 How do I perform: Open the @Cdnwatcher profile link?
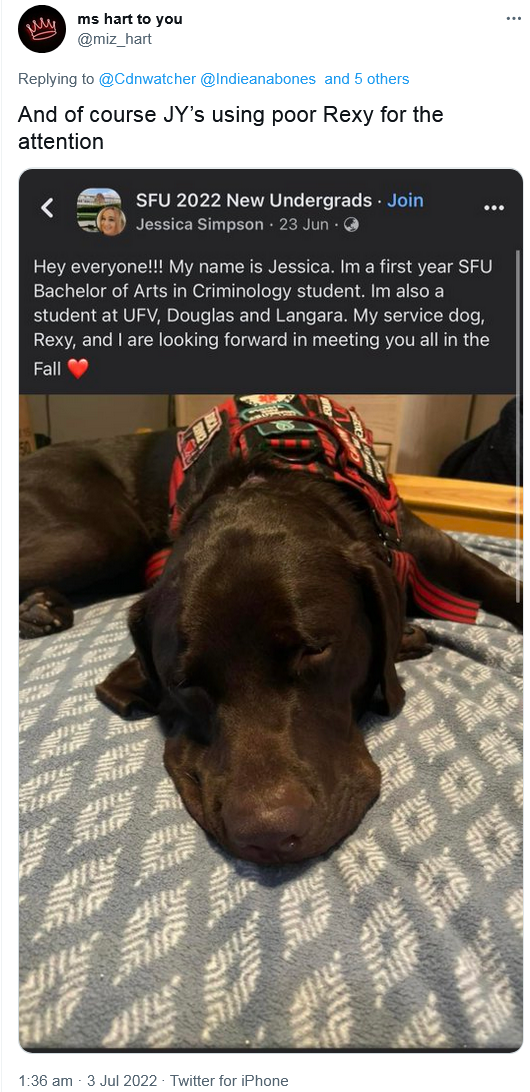point(147,79)
